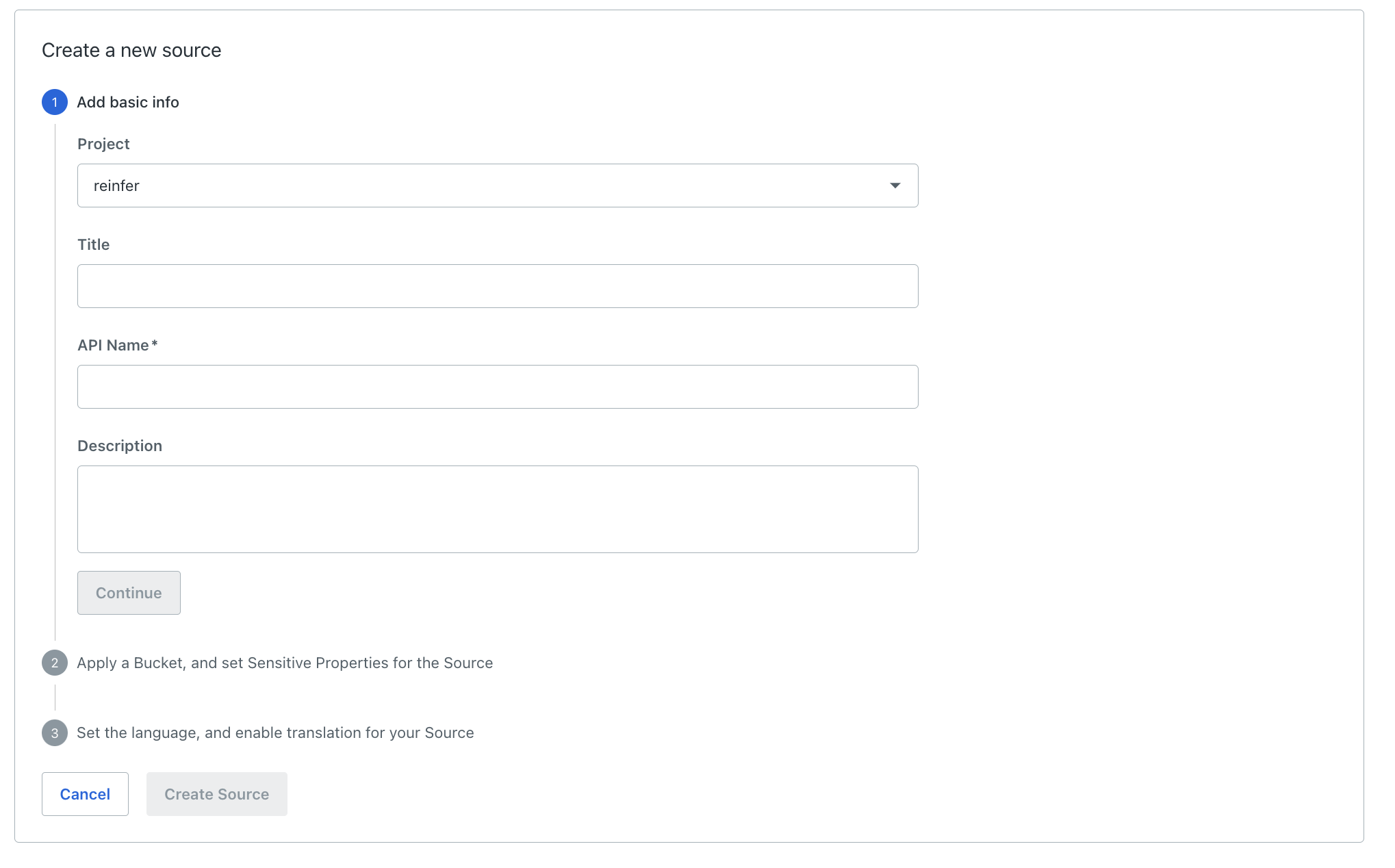Screen dimensions: 1395x868
Task: Click the 'Create a new source' heading
Action: 131,50
